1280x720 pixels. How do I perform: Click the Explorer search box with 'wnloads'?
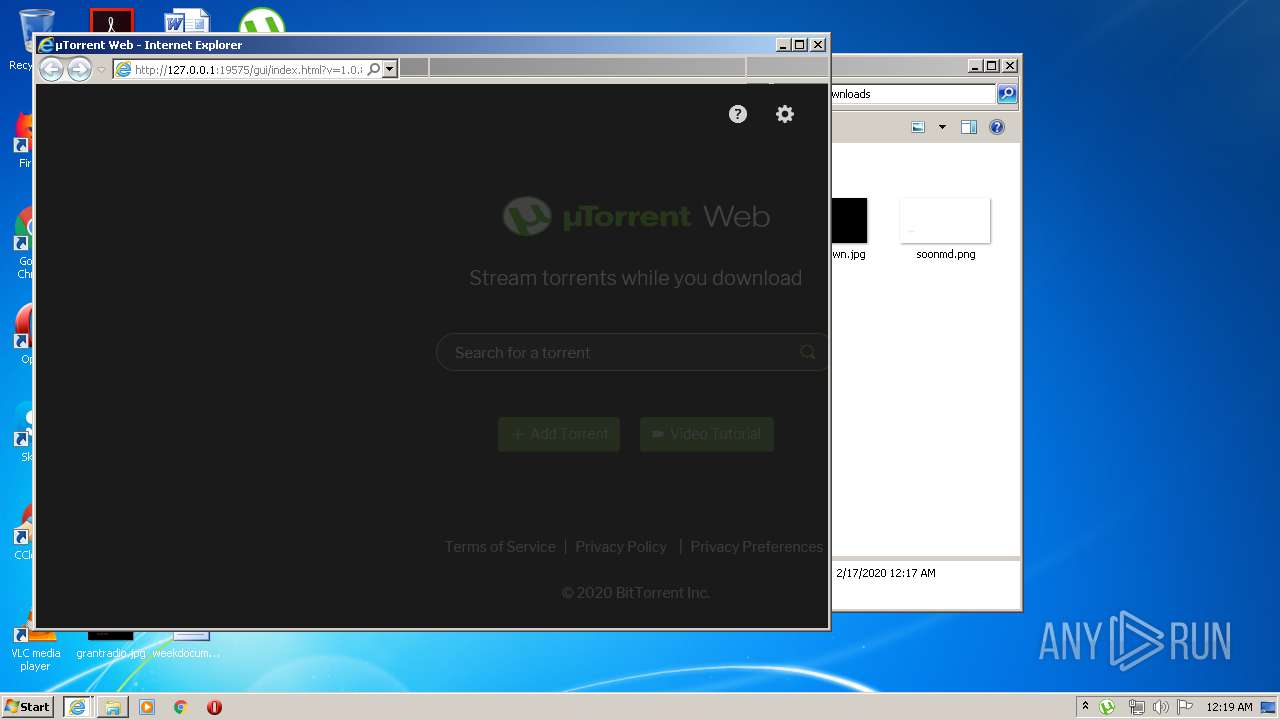coord(912,94)
